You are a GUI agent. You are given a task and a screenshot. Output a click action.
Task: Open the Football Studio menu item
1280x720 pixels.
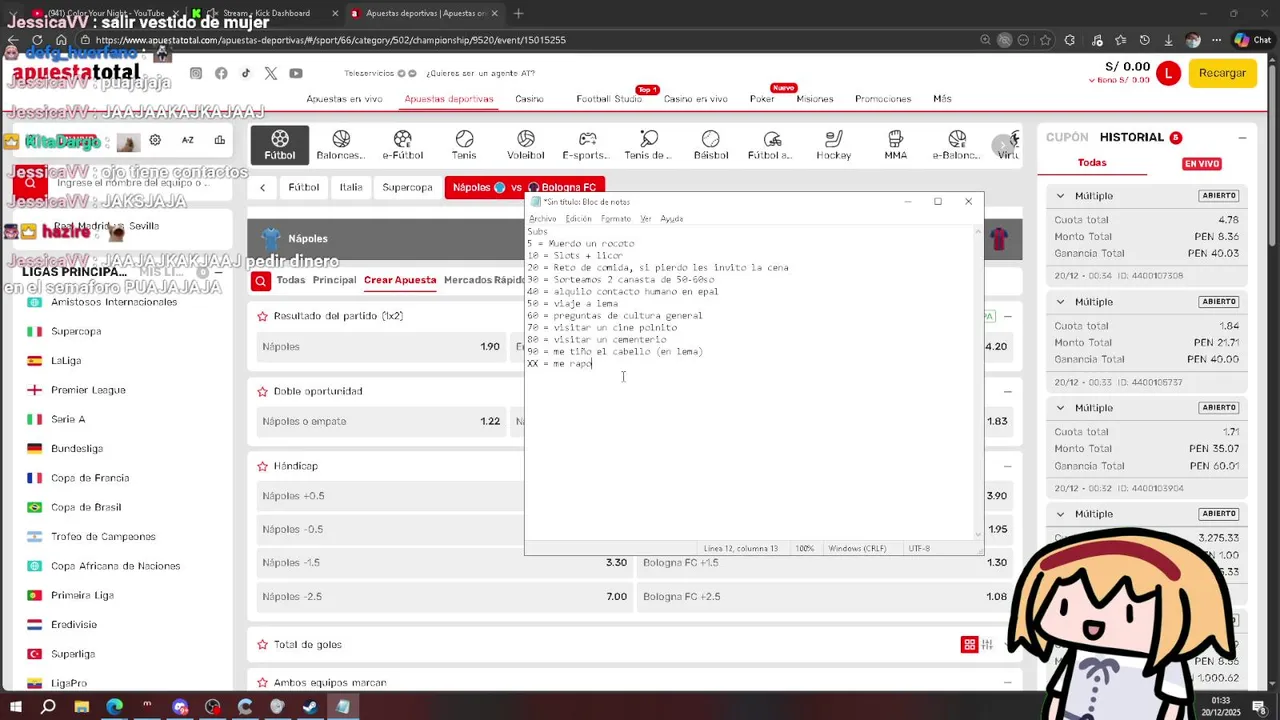(x=609, y=99)
